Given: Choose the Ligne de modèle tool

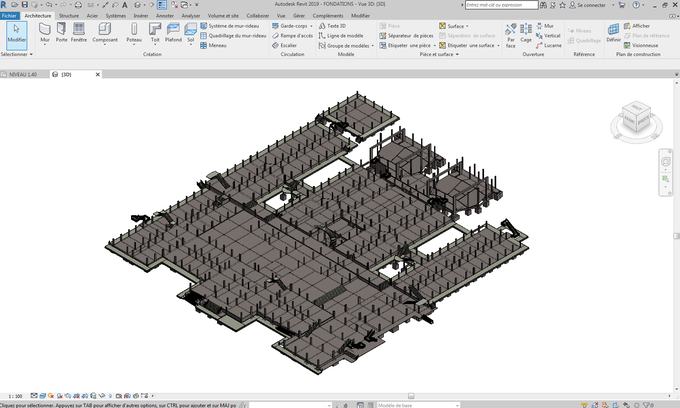Looking at the screenshot, I should click(341, 36).
